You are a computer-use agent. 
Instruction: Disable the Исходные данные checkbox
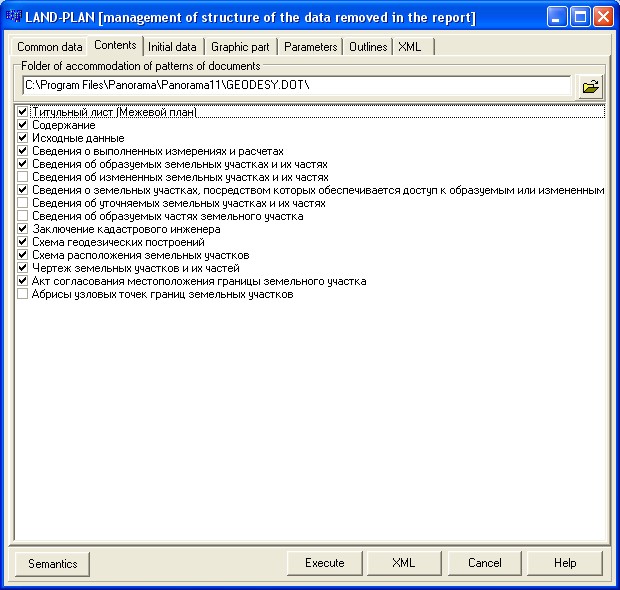pyautogui.click(x=23, y=138)
